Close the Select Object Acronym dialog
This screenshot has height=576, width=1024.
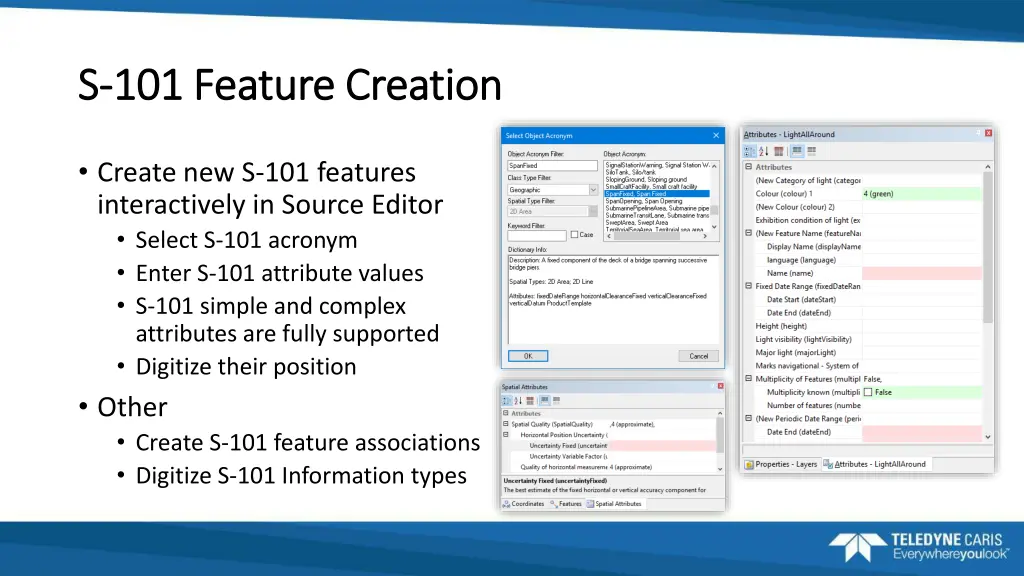coord(716,135)
